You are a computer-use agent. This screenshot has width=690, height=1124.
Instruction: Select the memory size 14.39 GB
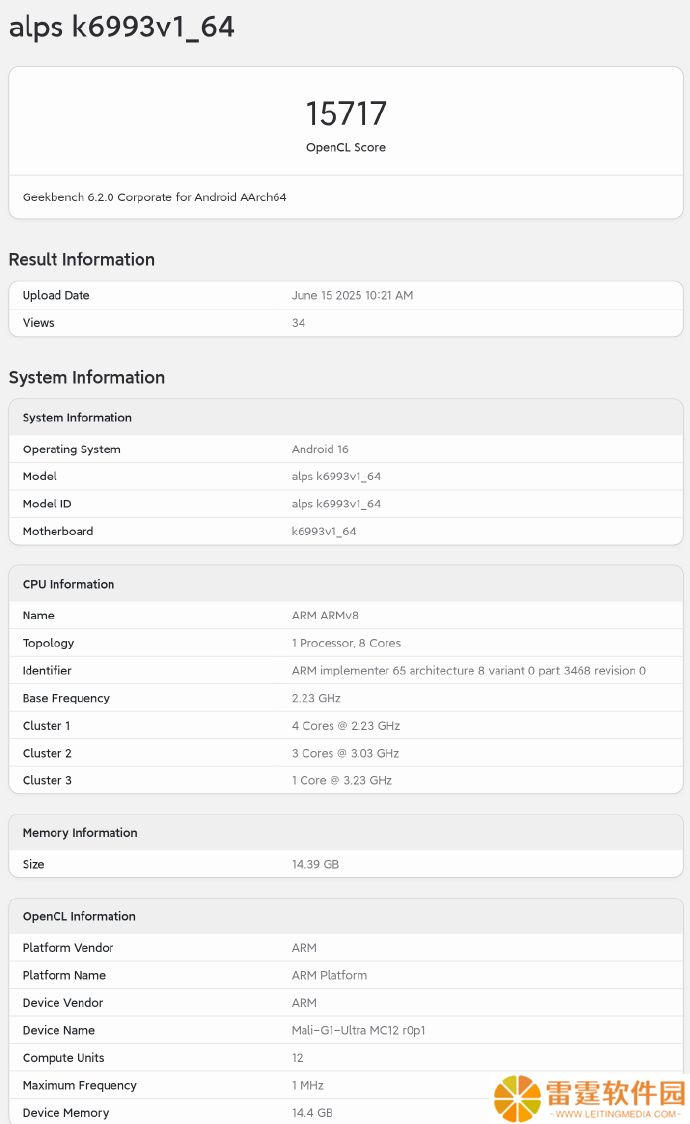tap(315, 865)
